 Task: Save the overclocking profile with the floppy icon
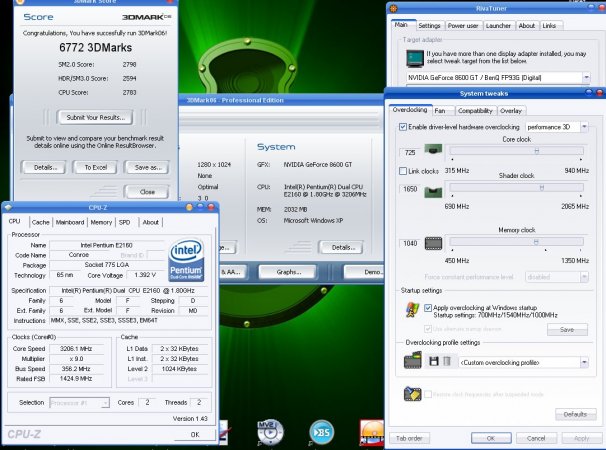[434, 361]
